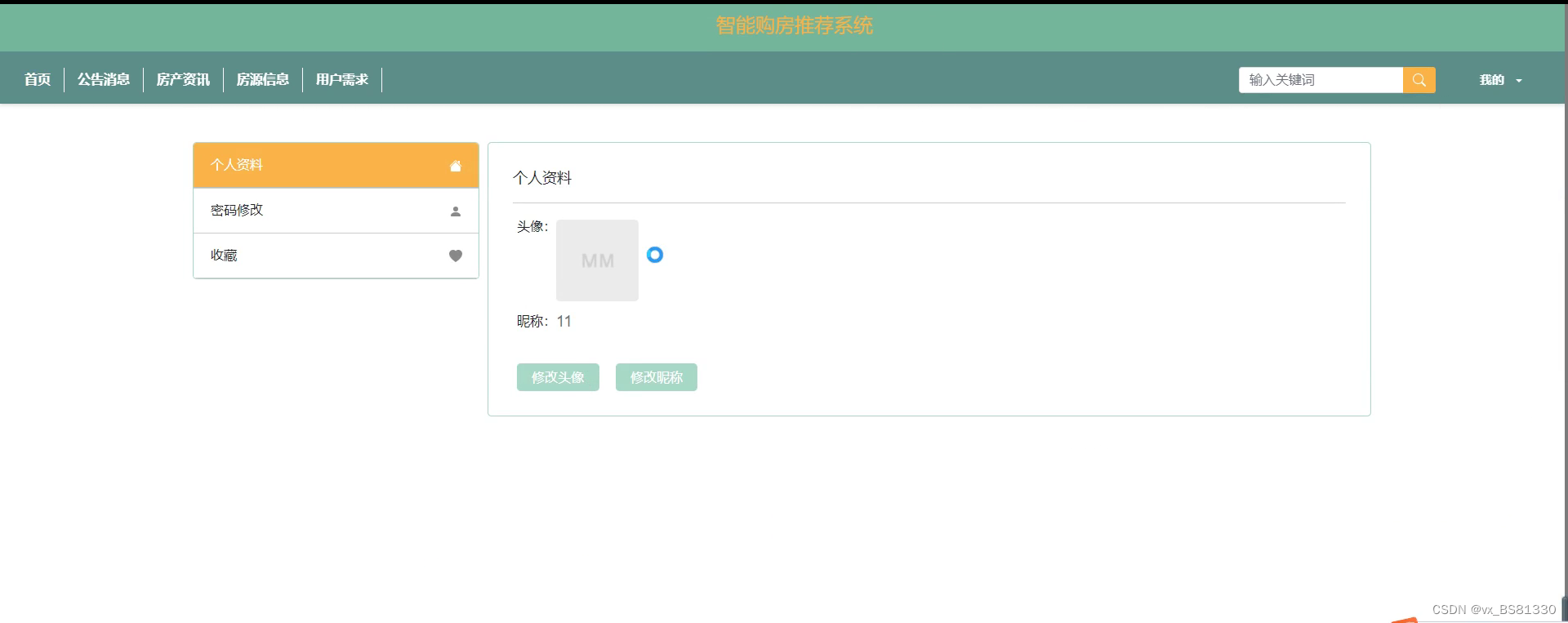The width and height of the screenshot is (1568, 623).
Task: Click the 头像: label
Action: pos(532,227)
